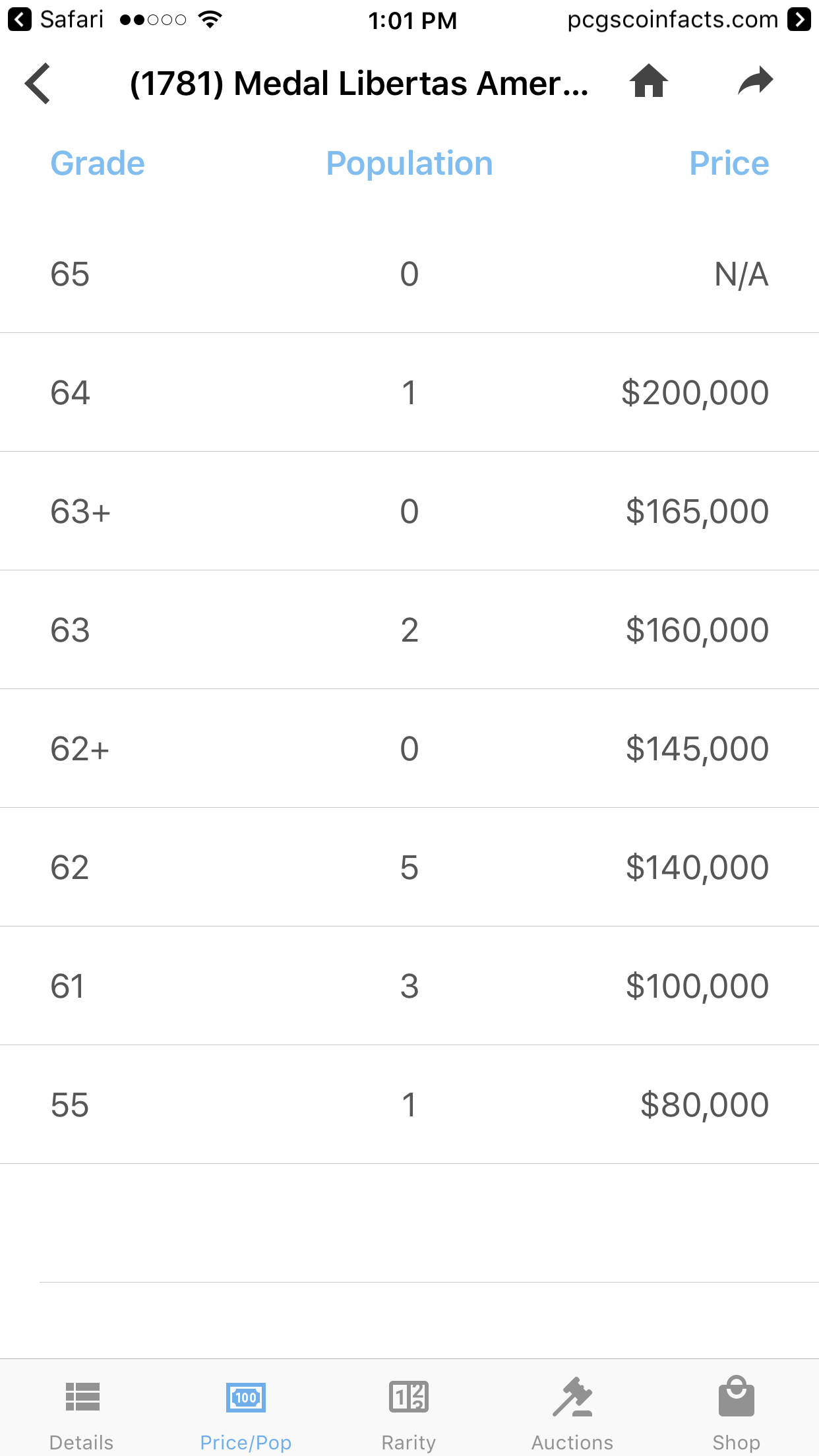Open pcgscoinfacts.com forward chevron in status bar
819x1456 pixels.
[x=799, y=20]
